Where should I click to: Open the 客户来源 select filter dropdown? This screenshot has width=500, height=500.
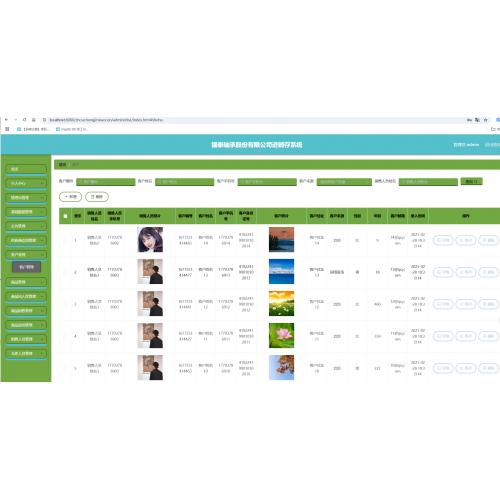(344, 182)
